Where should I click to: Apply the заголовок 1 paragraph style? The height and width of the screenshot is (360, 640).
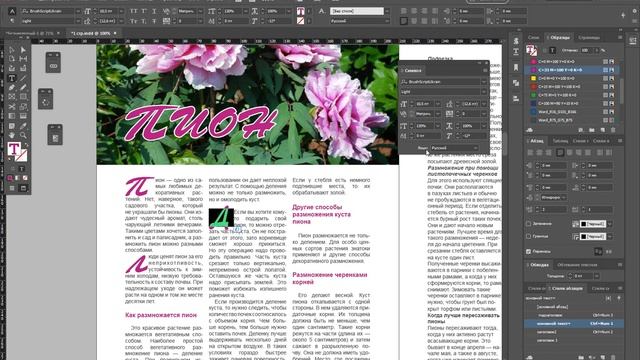[547, 340]
